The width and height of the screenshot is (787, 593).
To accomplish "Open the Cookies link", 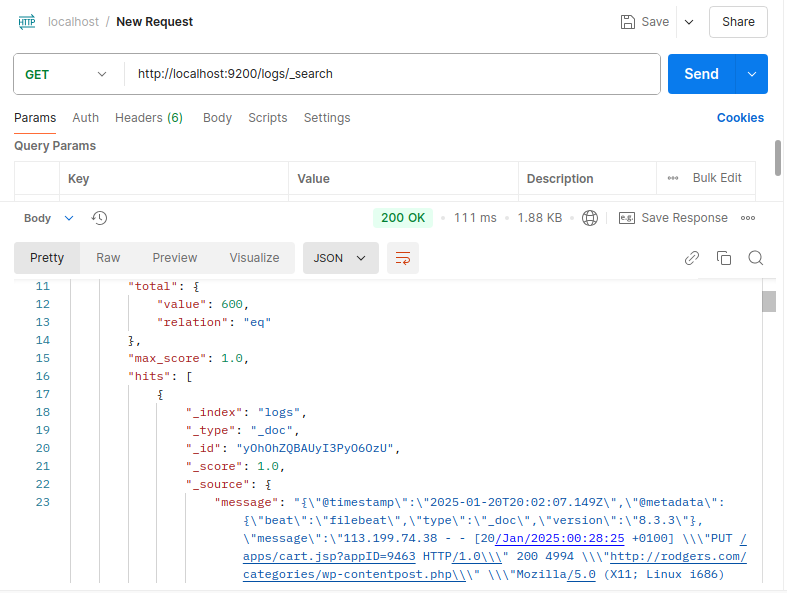I will 740,118.
